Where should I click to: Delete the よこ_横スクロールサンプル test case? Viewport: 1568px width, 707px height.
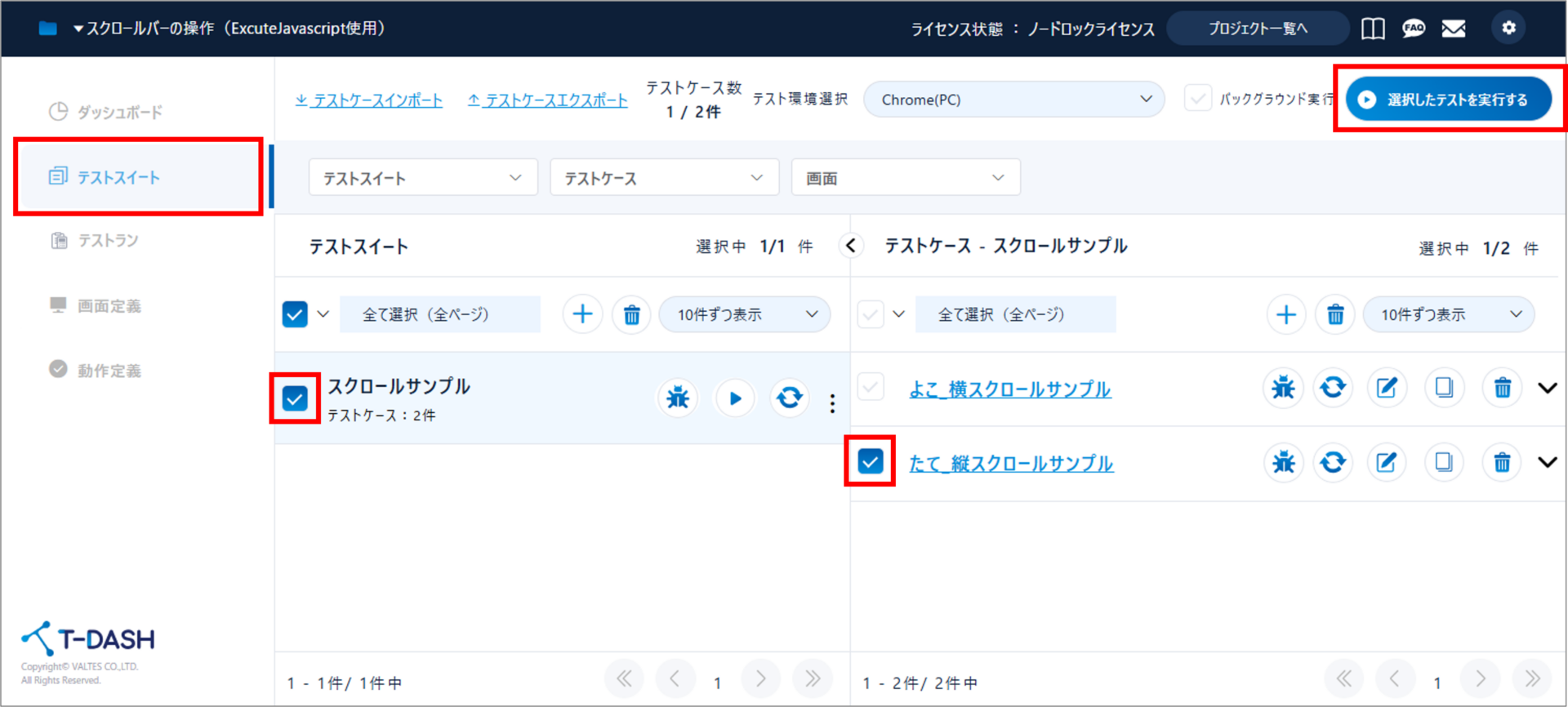1502,388
